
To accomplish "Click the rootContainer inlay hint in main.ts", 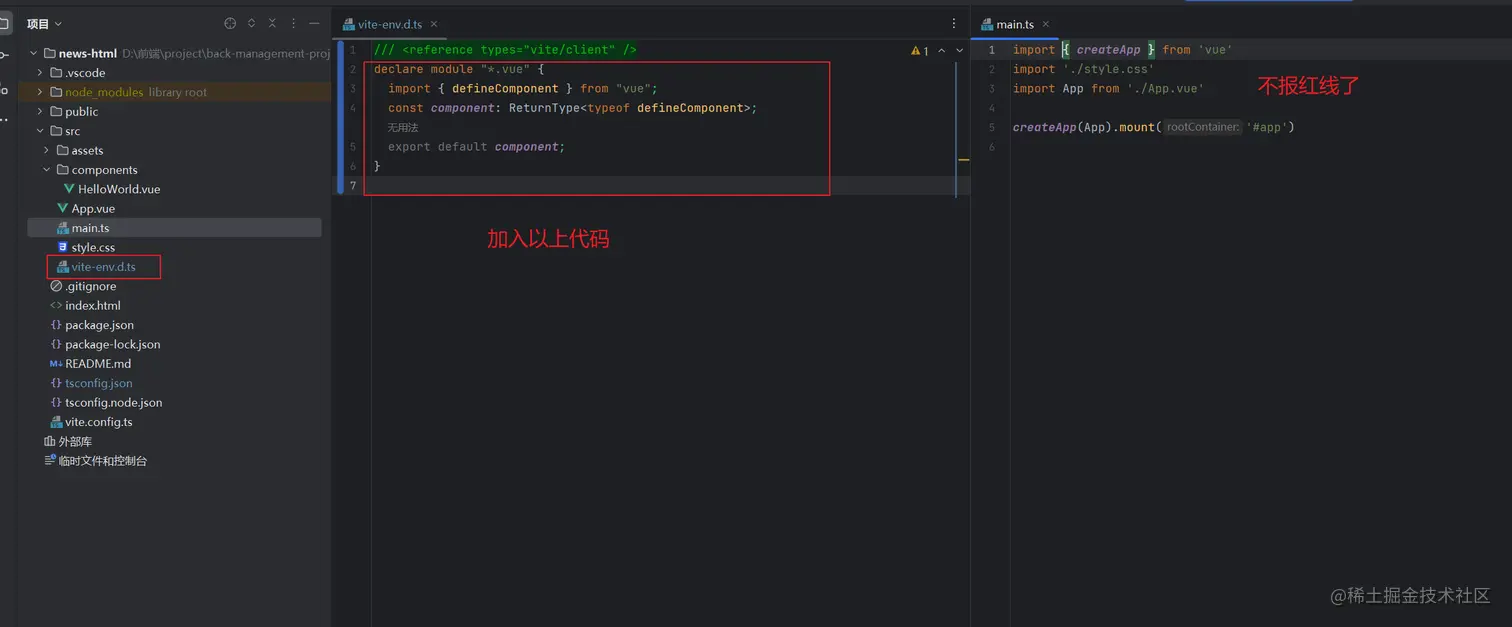I will click(x=1202, y=127).
